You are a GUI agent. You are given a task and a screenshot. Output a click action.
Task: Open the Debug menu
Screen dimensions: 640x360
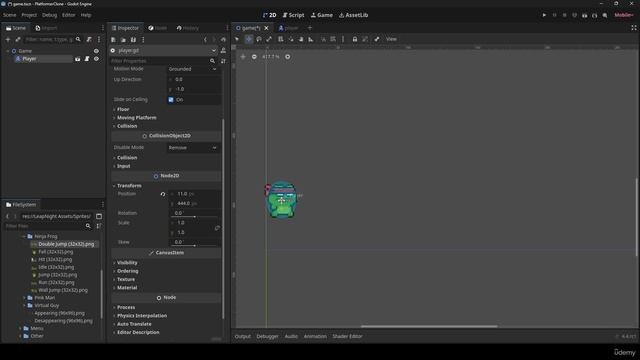point(49,15)
